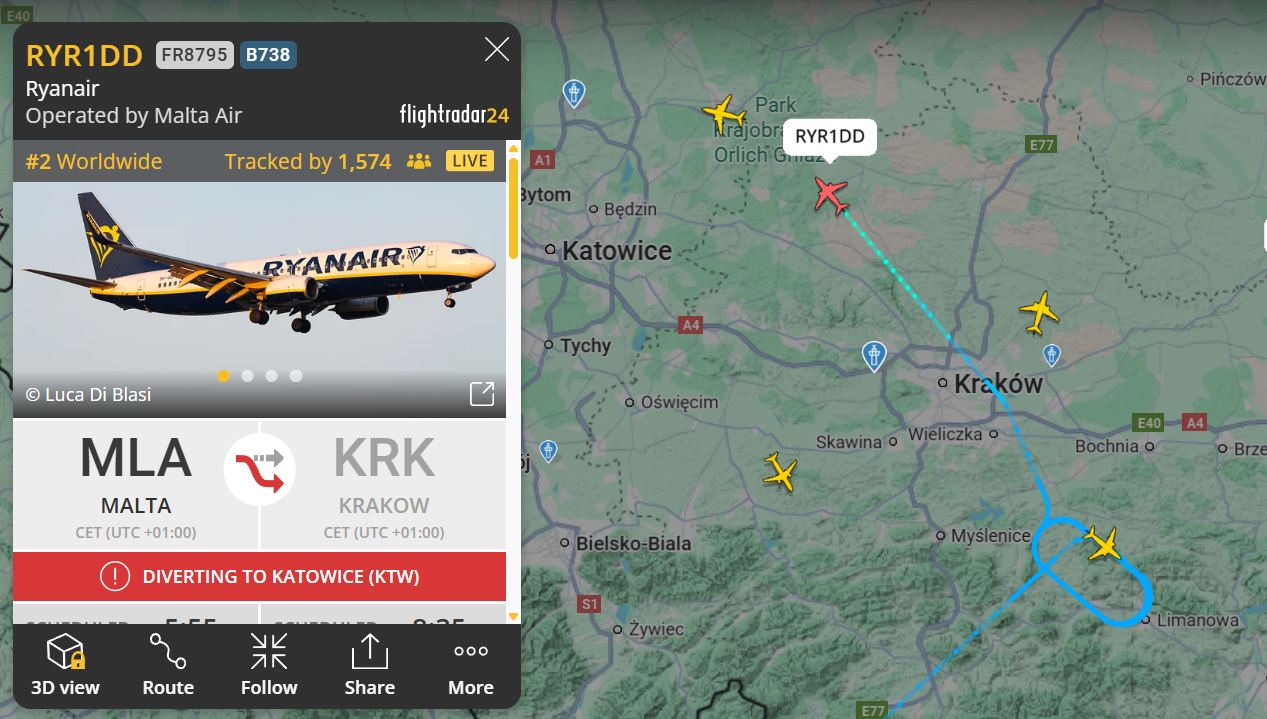The height and width of the screenshot is (719, 1267).
Task: Click the panel scrollbar down arrow
Action: [514, 616]
